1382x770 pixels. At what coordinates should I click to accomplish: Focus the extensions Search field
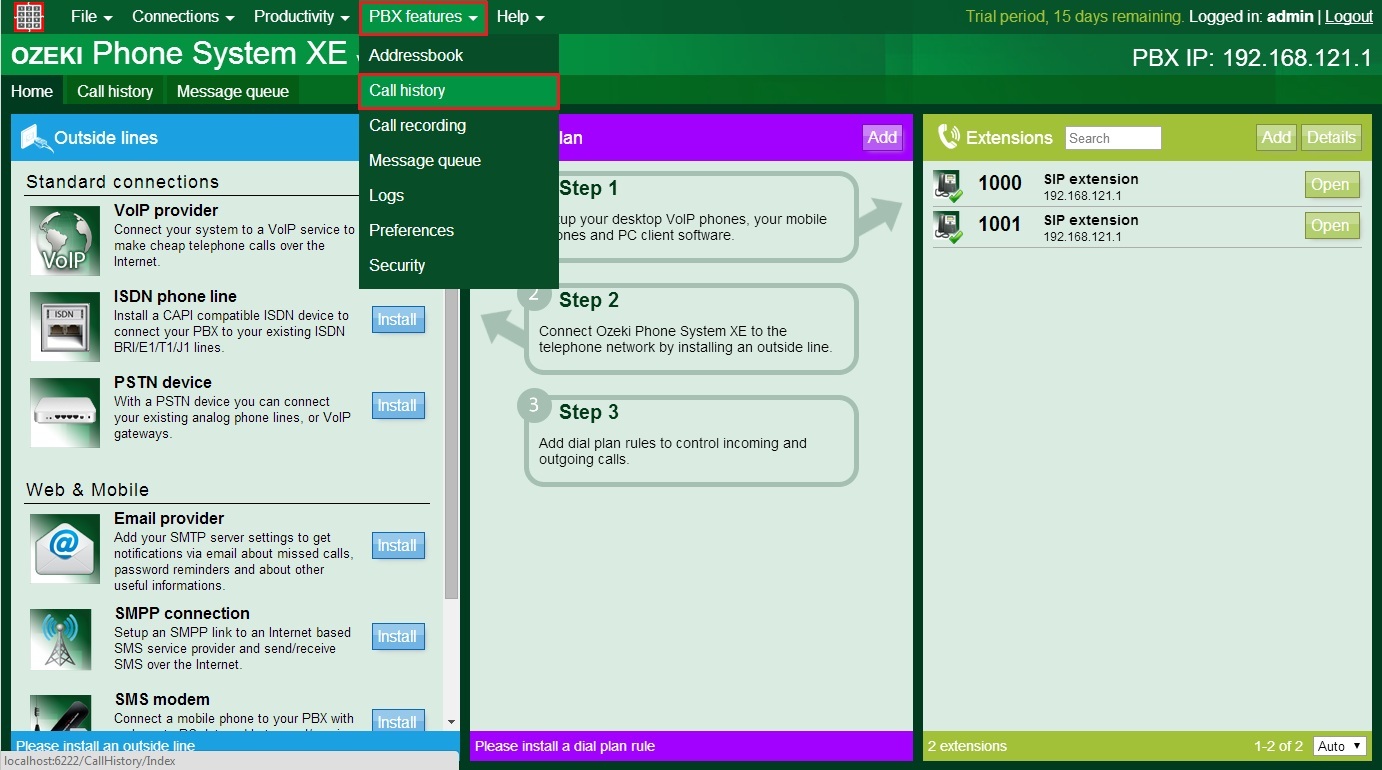point(1113,138)
